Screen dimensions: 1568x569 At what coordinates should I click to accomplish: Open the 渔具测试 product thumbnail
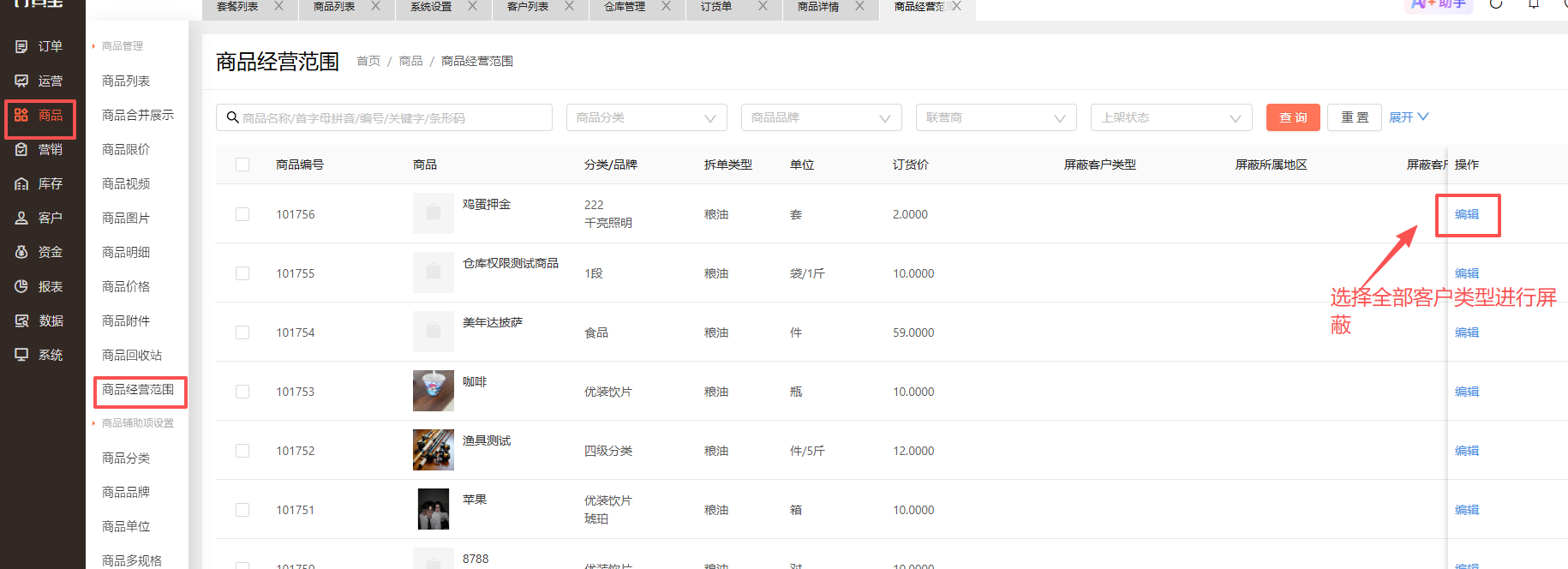pyautogui.click(x=434, y=450)
